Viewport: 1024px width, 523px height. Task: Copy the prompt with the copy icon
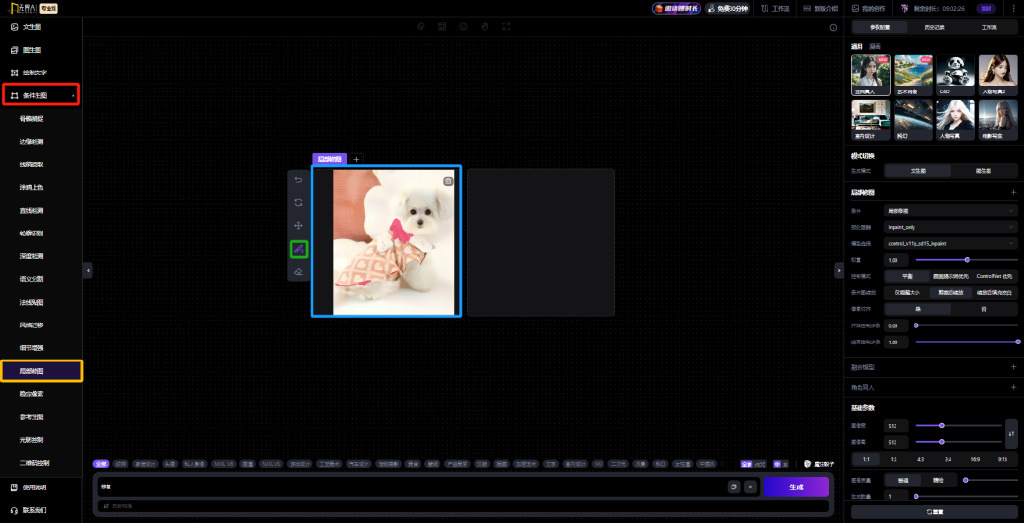(733, 486)
